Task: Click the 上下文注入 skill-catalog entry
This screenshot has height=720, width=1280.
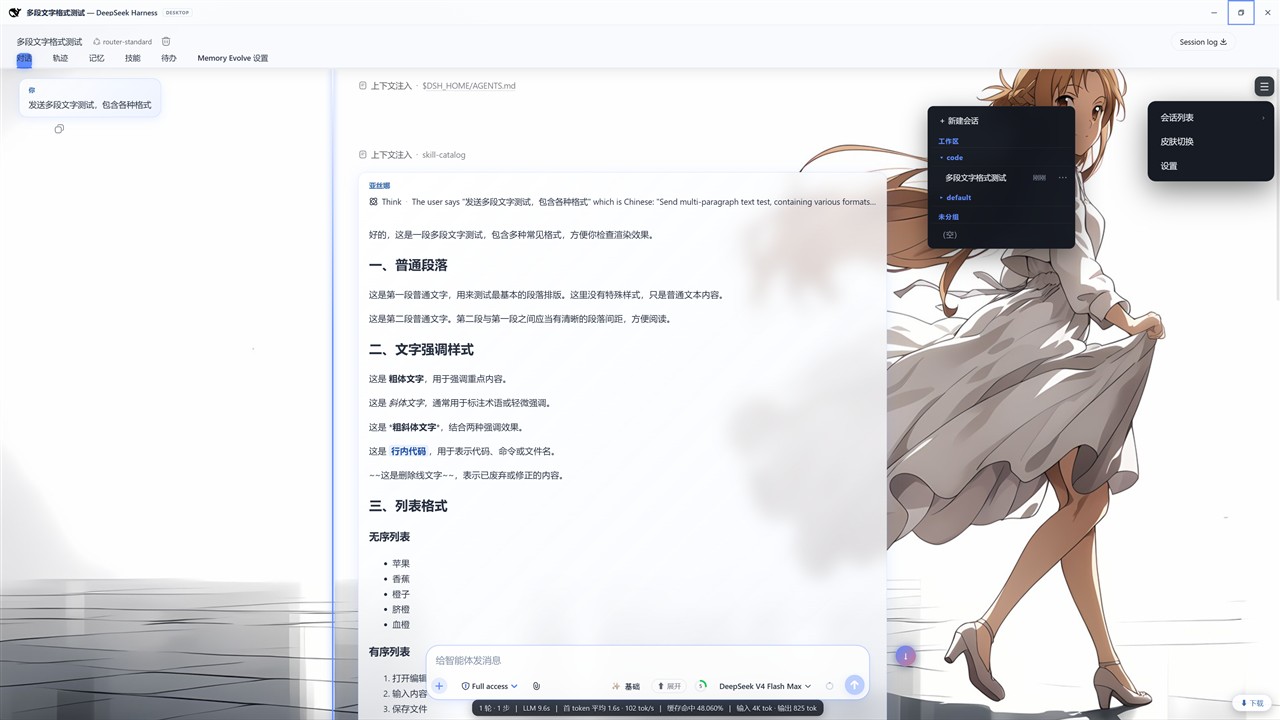Action: tap(413, 155)
